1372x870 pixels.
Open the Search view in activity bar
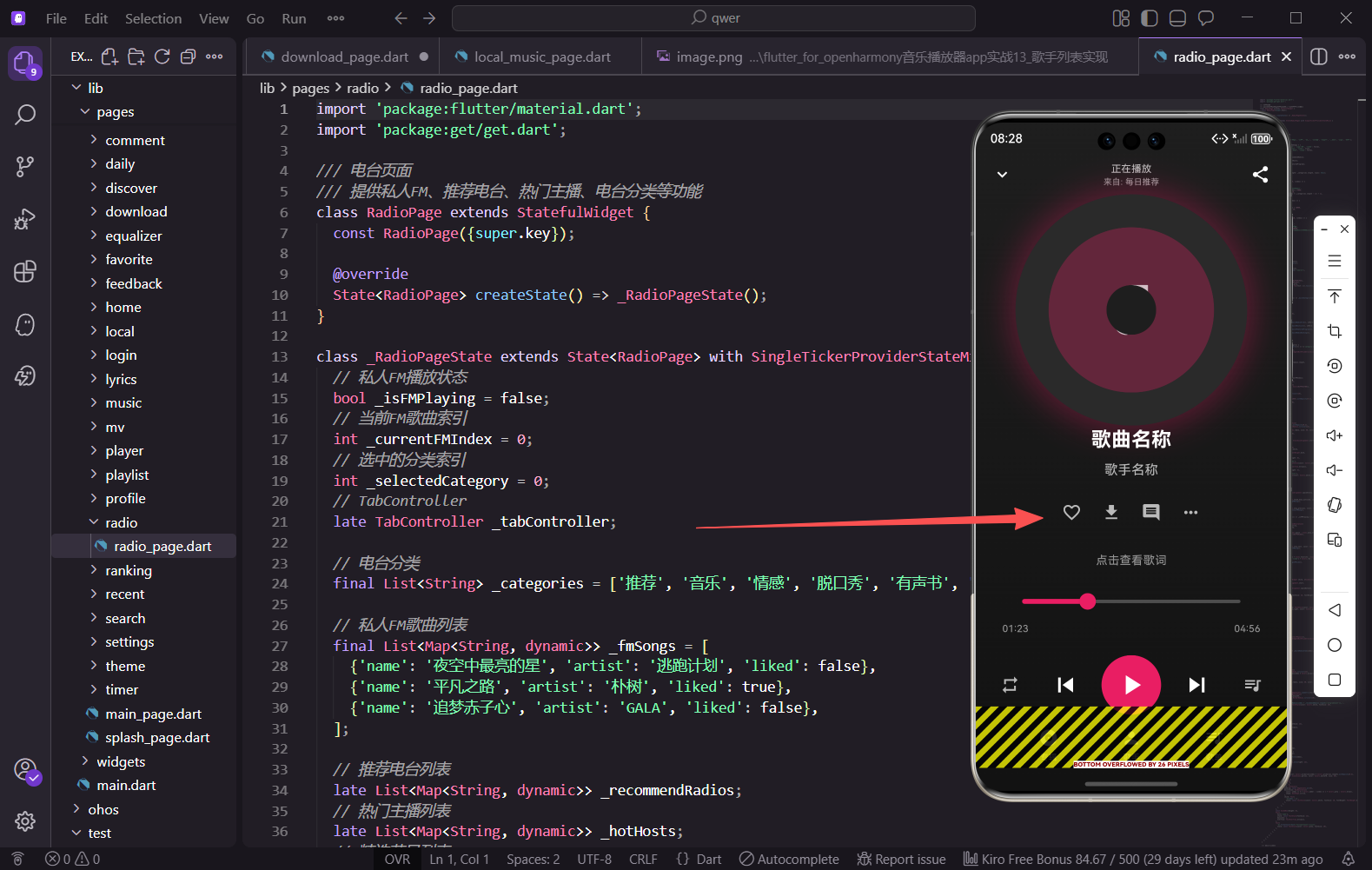coord(25,115)
